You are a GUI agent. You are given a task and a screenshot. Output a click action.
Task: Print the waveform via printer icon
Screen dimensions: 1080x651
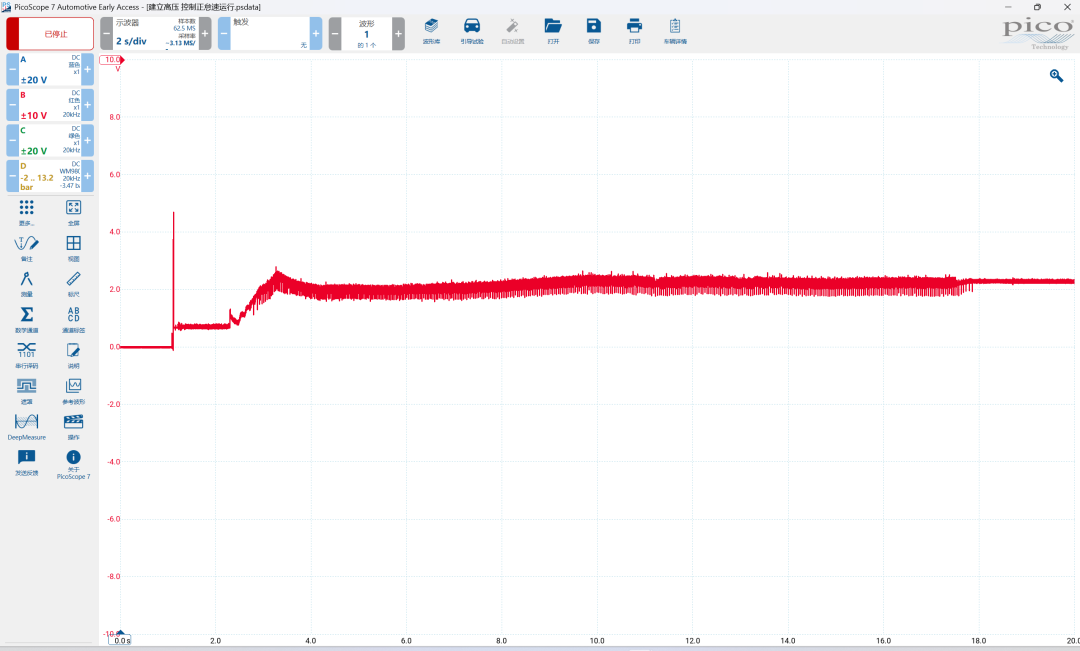634,31
